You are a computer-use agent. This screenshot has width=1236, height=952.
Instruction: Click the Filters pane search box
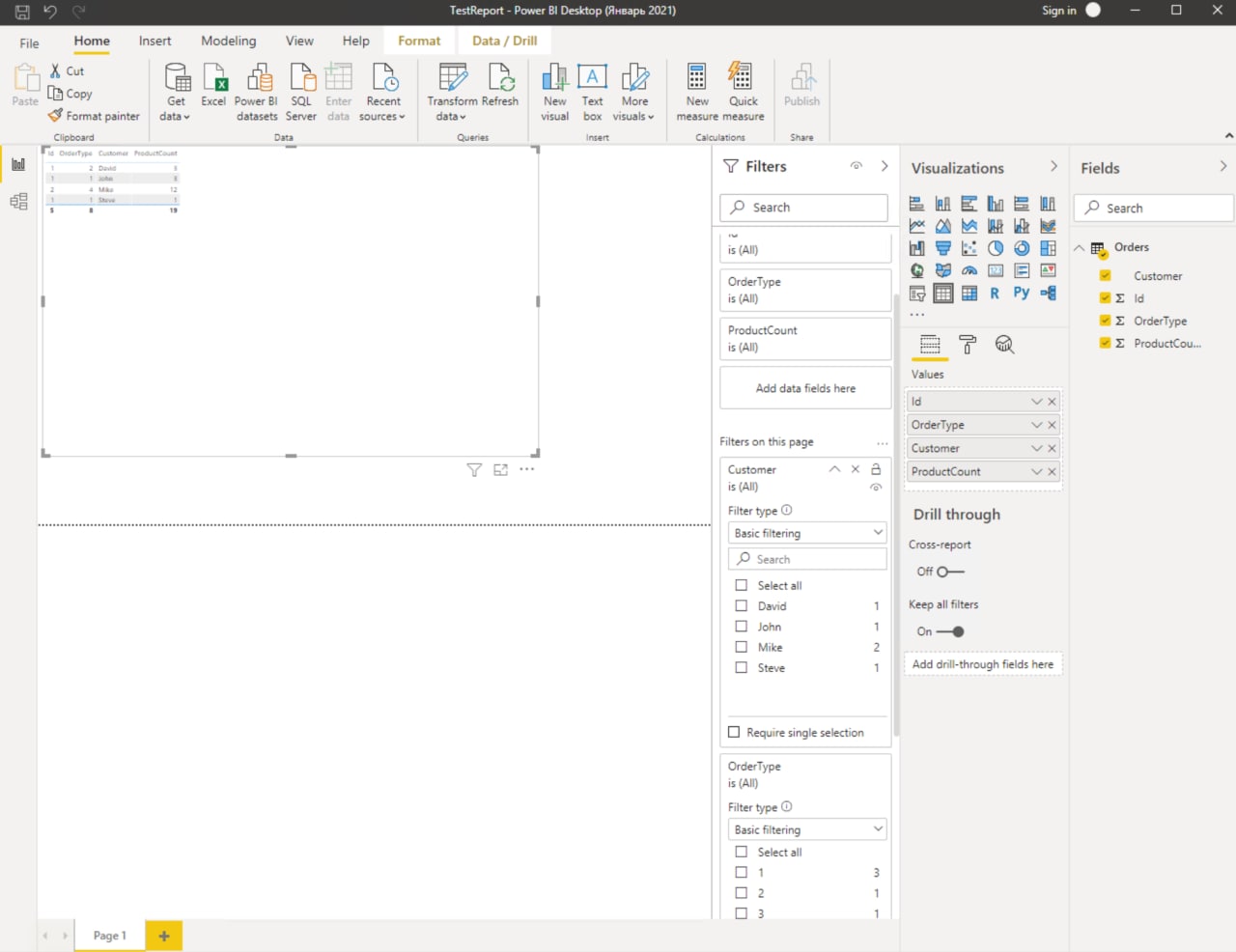[x=803, y=208]
